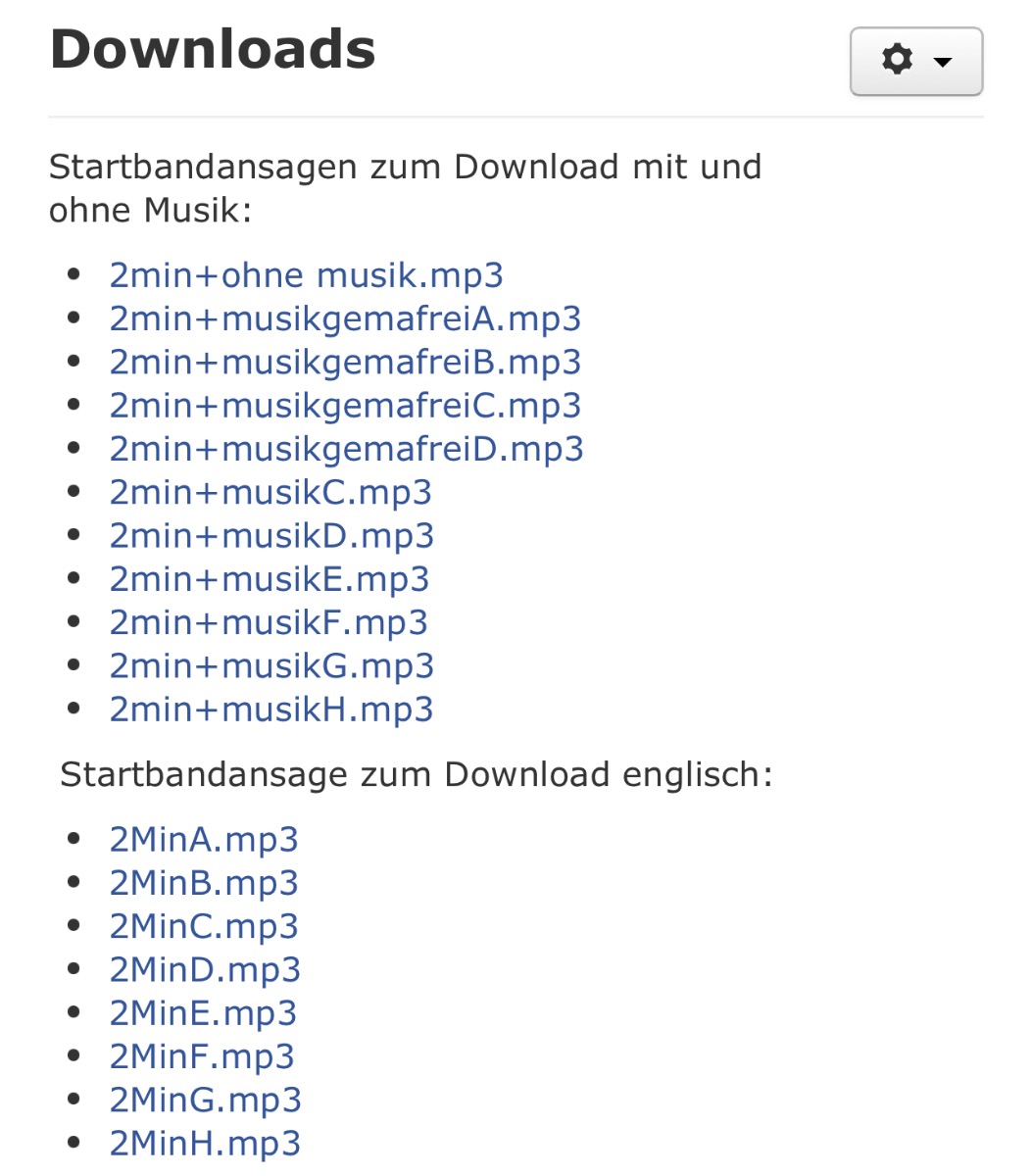Open the 2min+musikC.mp3 file link

coord(270,492)
